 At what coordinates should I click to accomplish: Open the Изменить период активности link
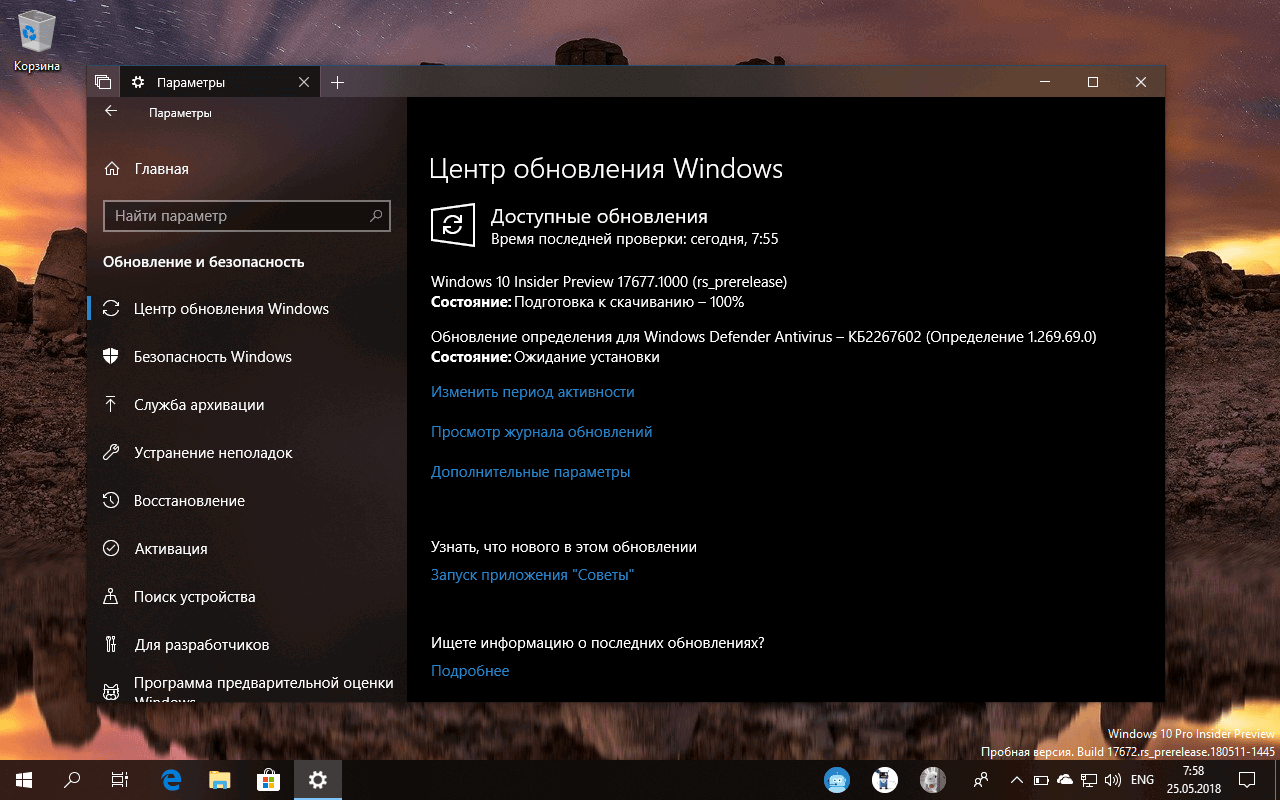coord(533,392)
